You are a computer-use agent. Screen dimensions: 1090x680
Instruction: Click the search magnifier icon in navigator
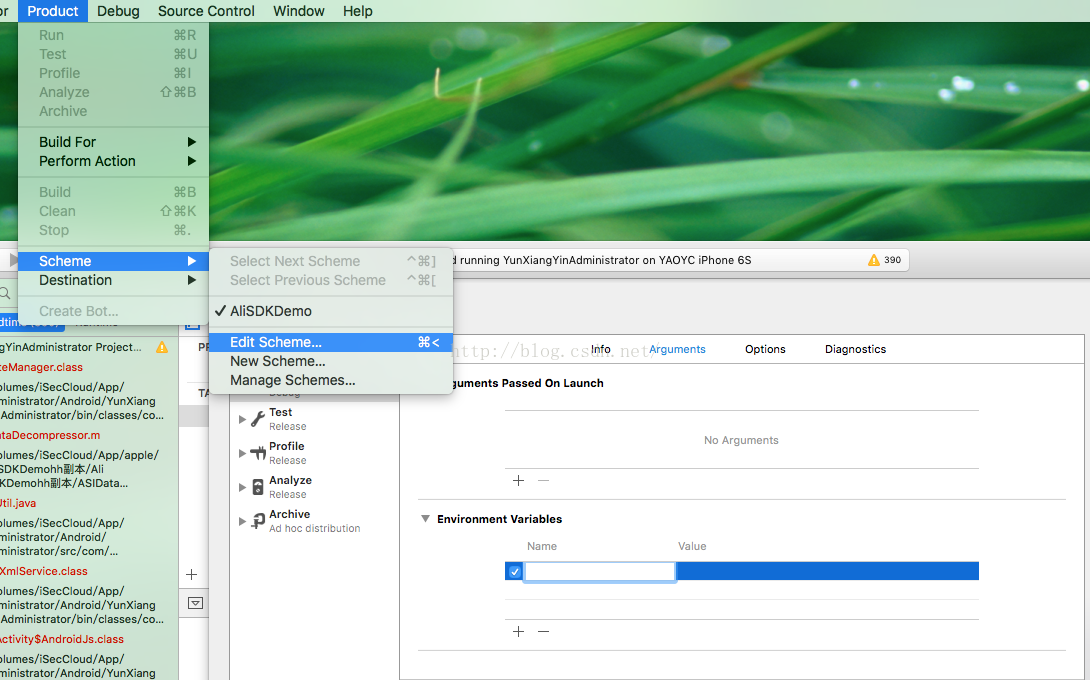[x=5, y=293]
